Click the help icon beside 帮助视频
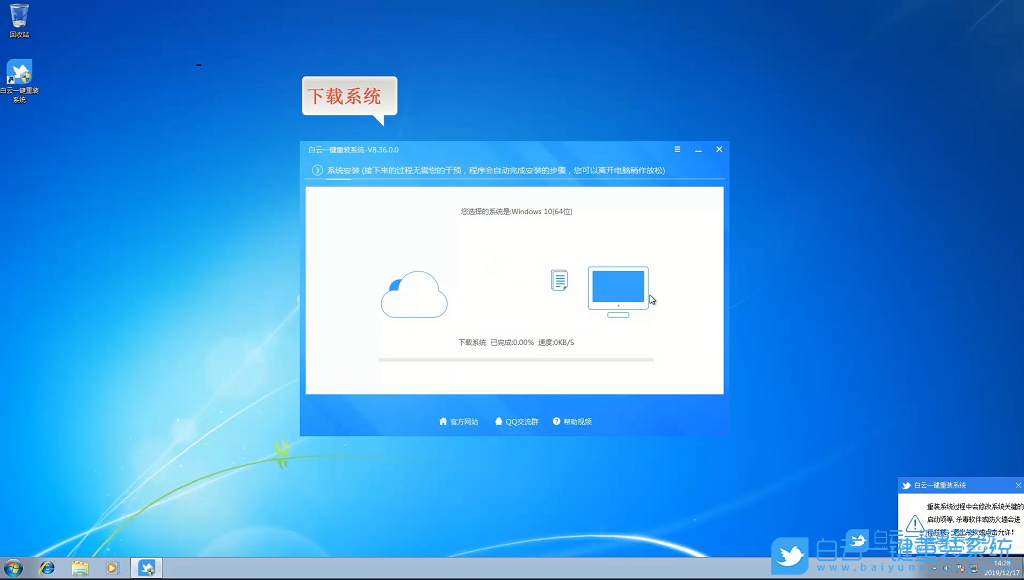 (557, 421)
